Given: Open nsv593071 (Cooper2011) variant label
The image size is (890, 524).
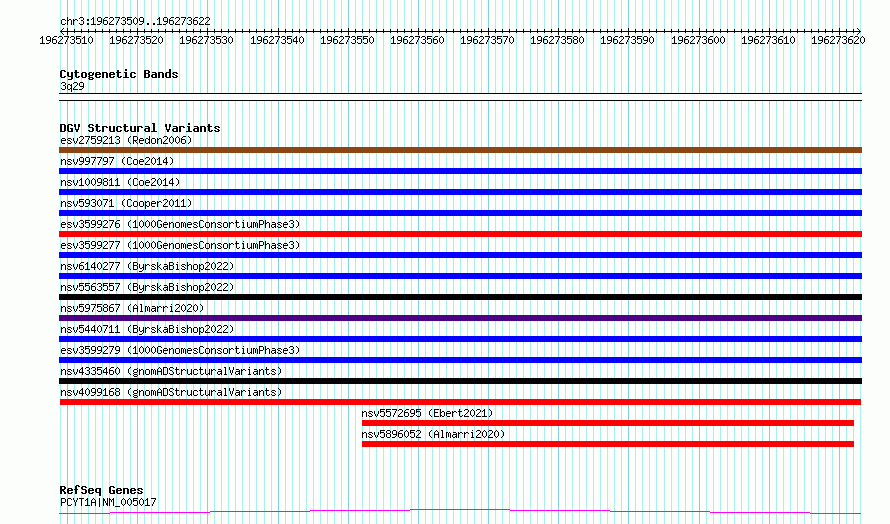Looking at the screenshot, I should pyautogui.click(x=126, y=203).
